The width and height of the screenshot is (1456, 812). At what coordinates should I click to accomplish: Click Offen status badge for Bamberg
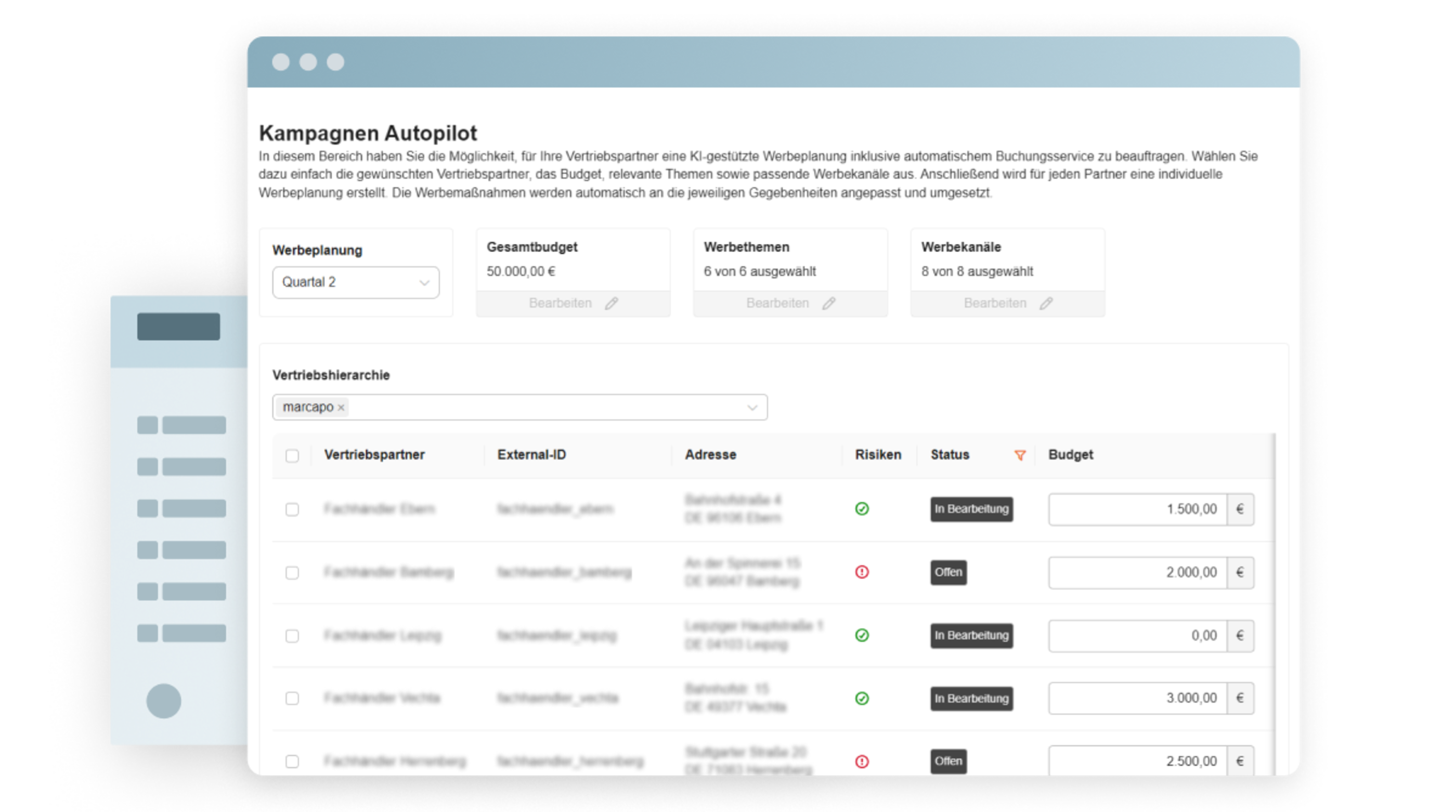point(948,572)
